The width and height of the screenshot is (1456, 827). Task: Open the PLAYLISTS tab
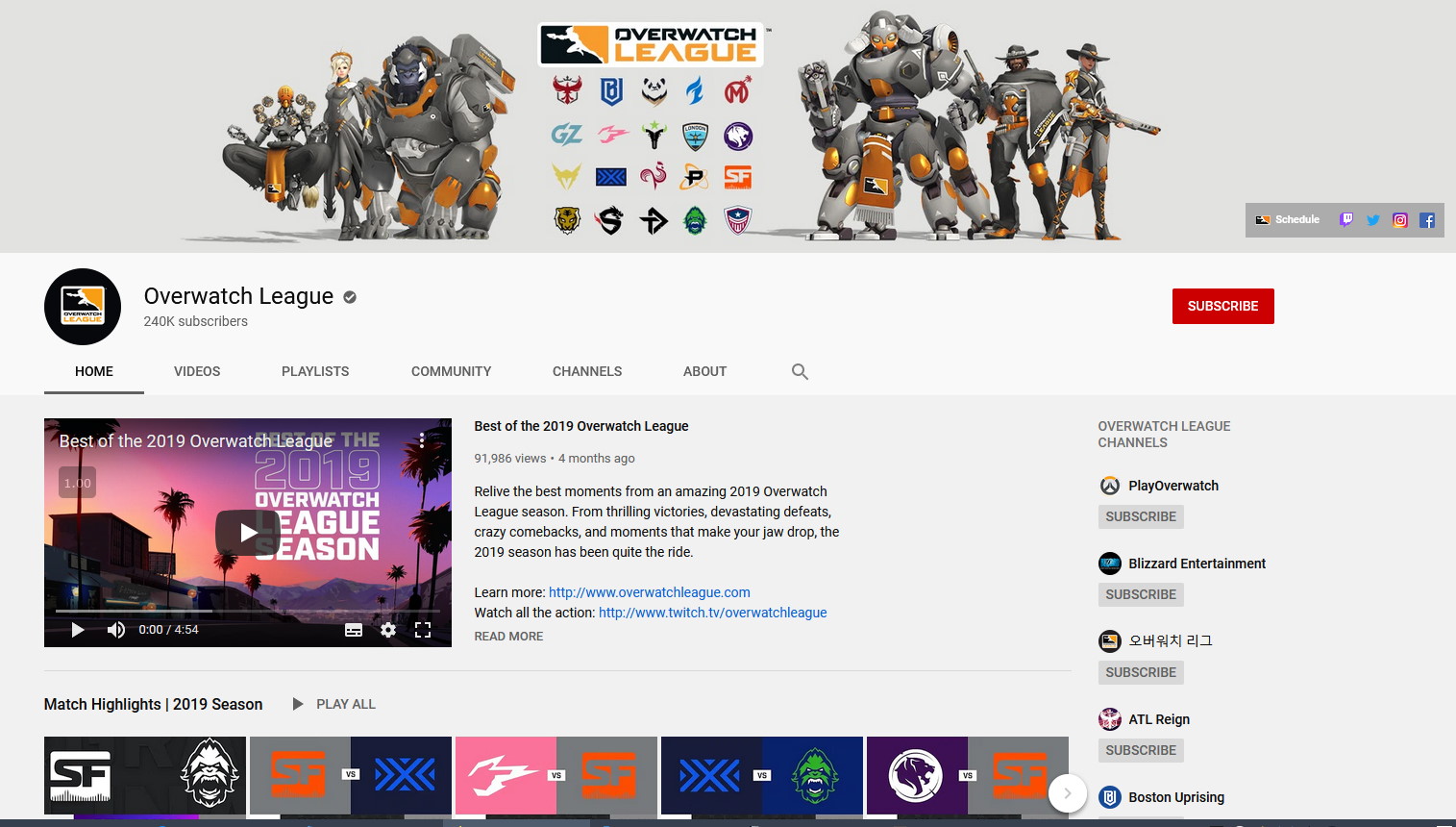tap(315, 371)
